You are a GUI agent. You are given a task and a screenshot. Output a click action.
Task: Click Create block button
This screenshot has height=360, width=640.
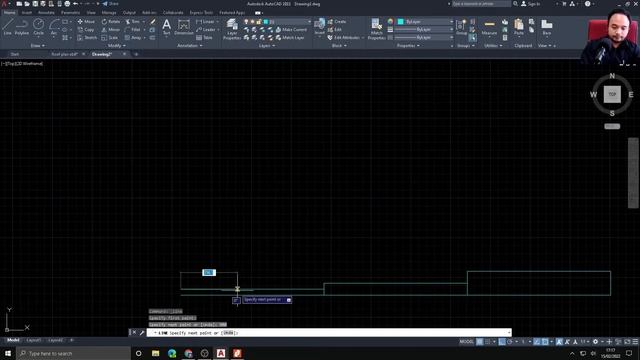[337, 22]
